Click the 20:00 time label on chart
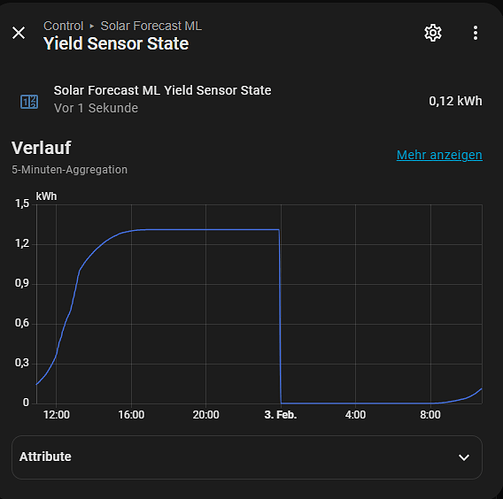 tap(206, 415)
